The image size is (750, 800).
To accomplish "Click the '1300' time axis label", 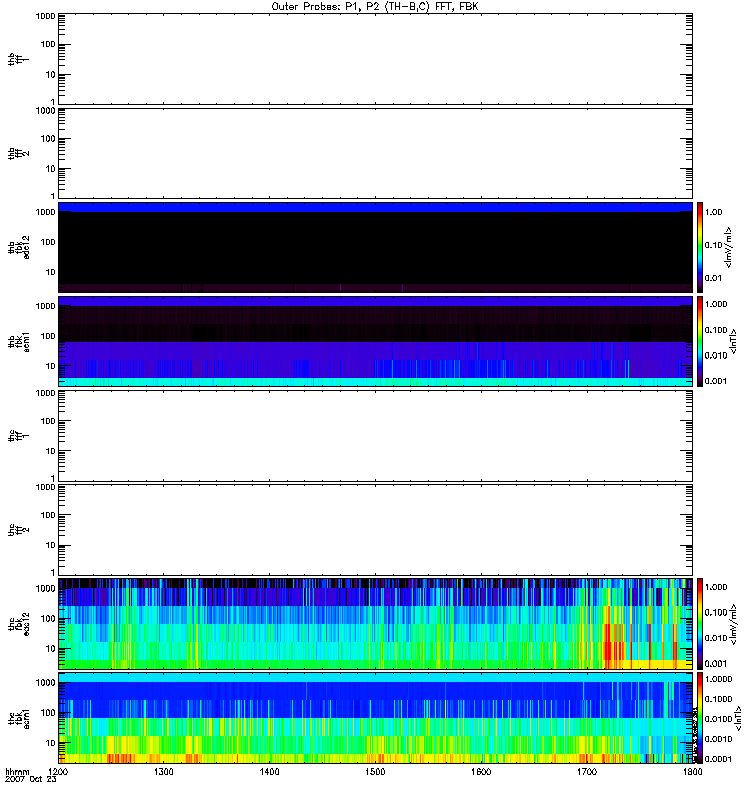I will coord(163,772).
